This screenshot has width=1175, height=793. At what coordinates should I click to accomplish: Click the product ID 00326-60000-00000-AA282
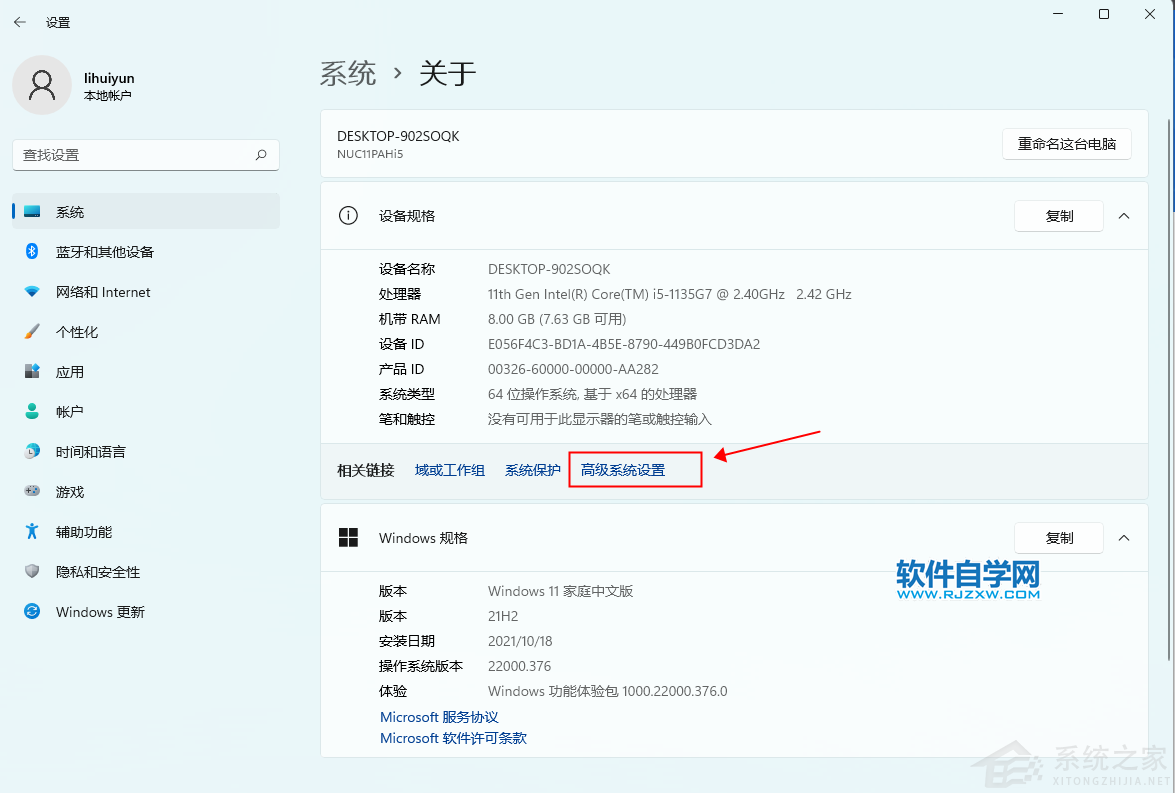(573, 369)
